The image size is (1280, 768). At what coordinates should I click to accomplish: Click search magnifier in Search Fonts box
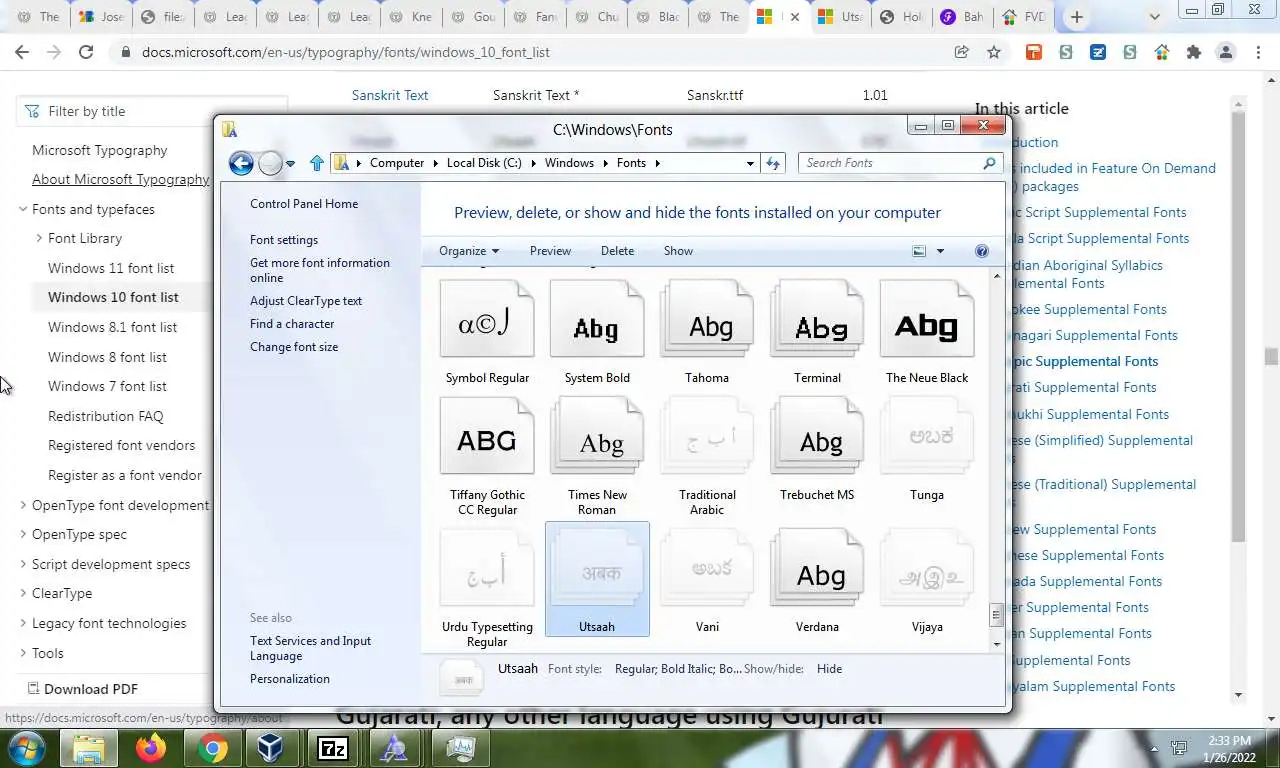pos(989,163)
